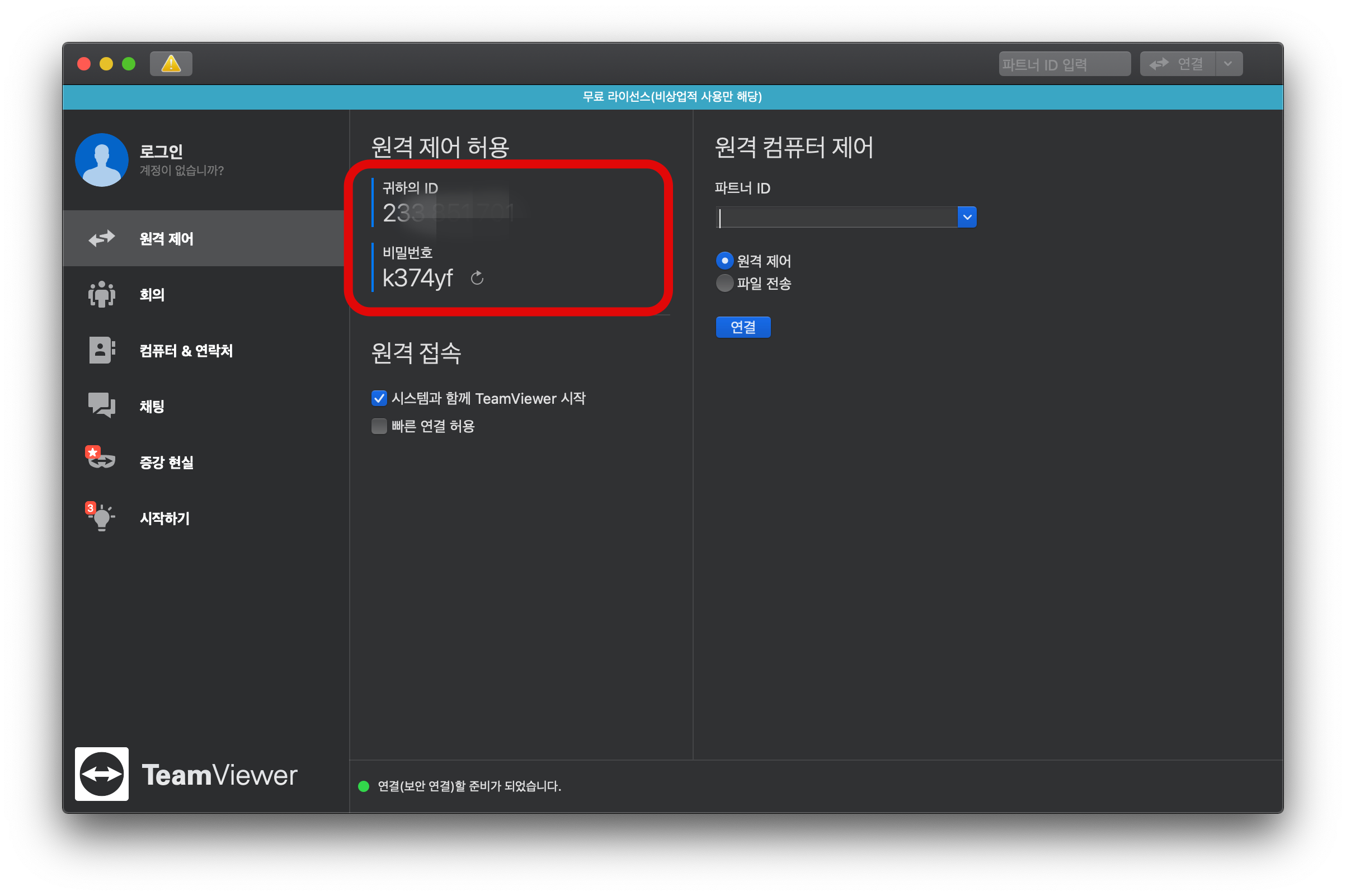This screenshot has width=1346, height=896.
Task: Select the 파일 전송 radio button
Action: click(724, 284)
